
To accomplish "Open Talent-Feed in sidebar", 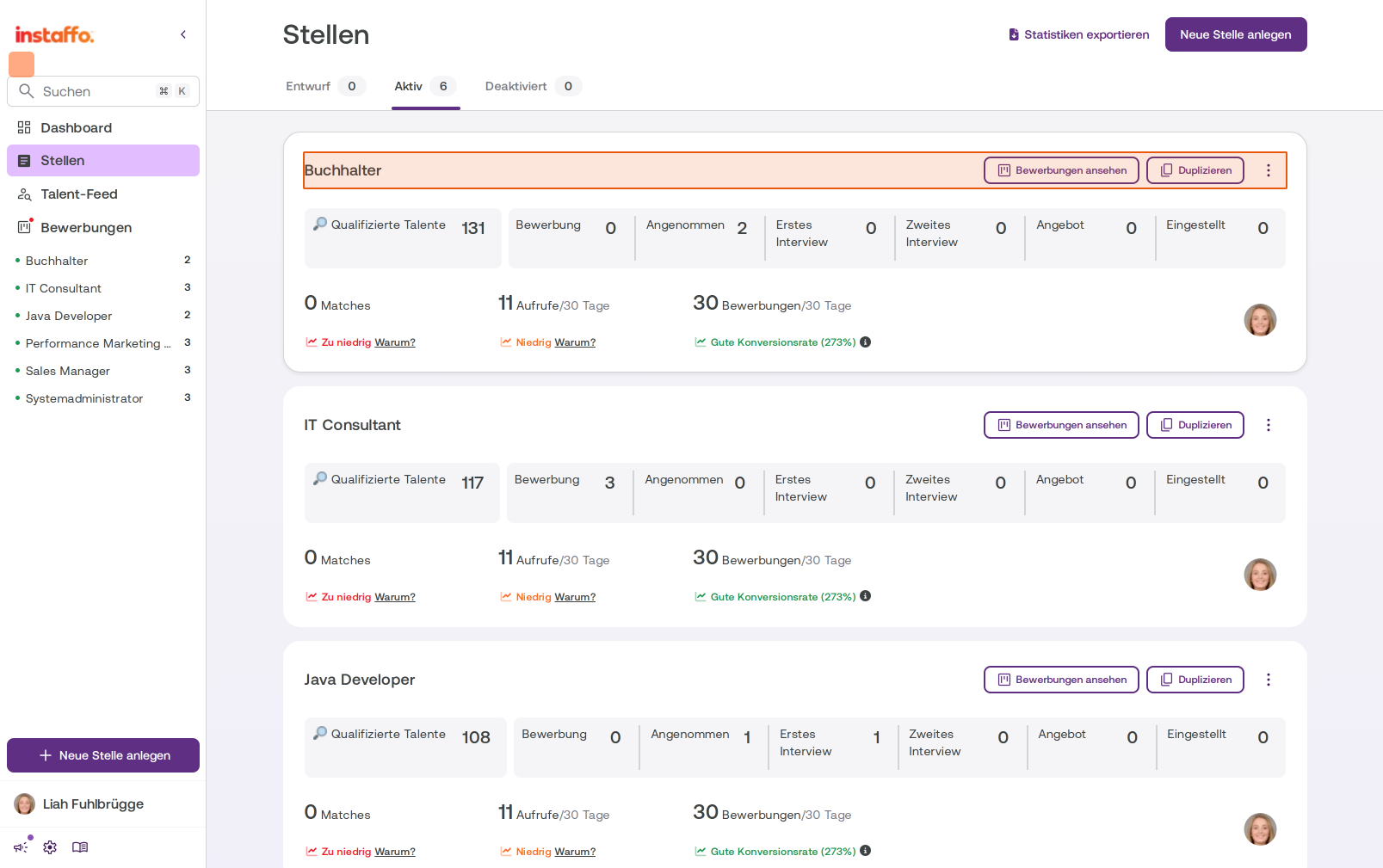I will [103, 194].
